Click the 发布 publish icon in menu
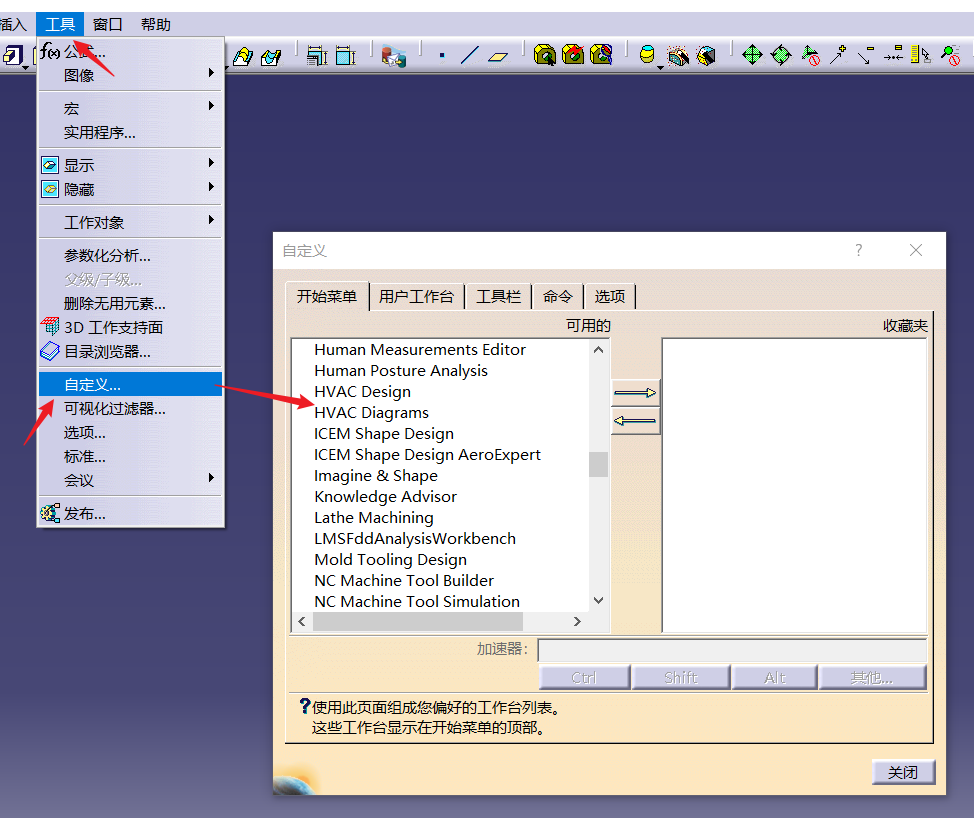 (x=50, y=513)
